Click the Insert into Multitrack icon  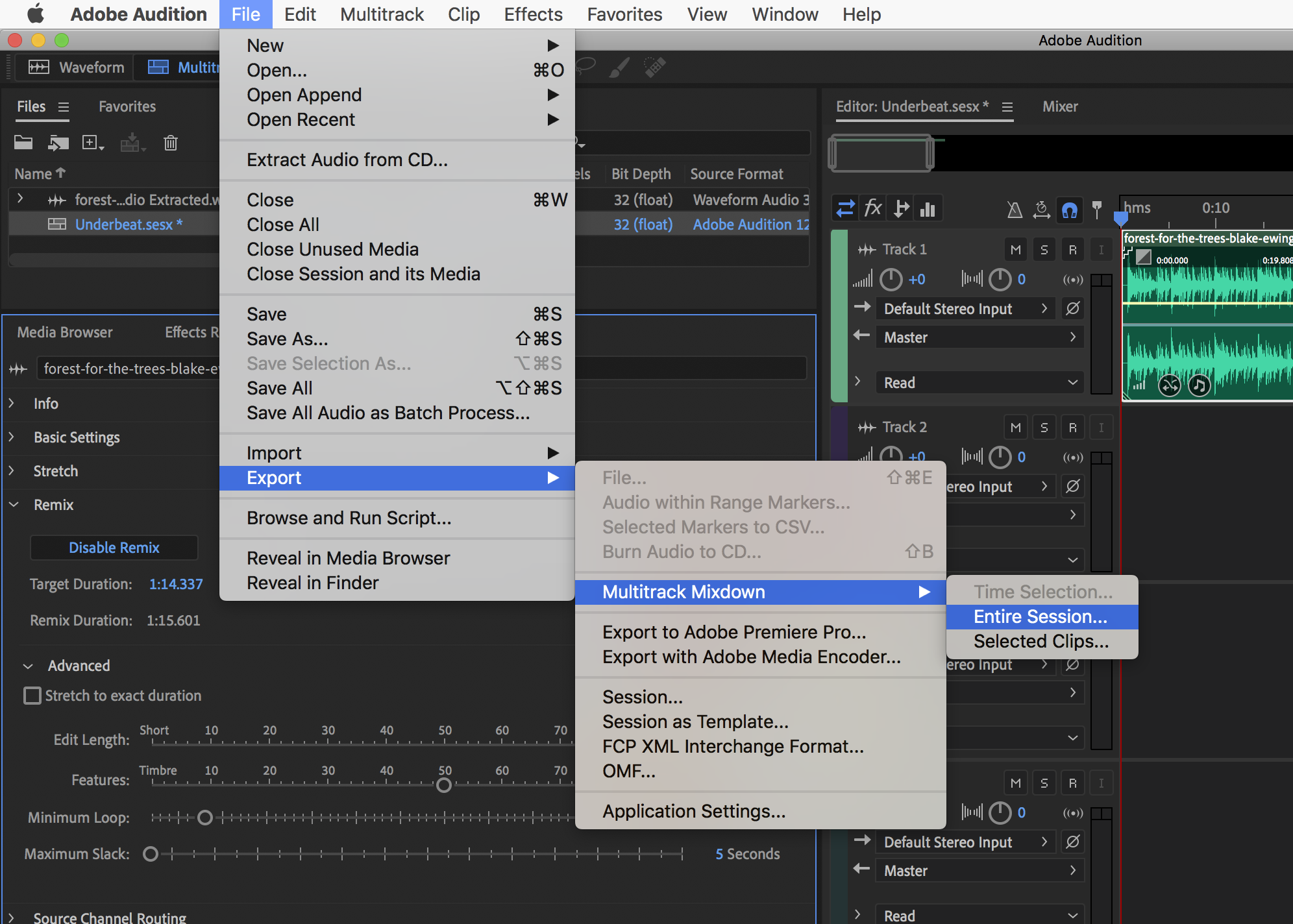click(x=132, y=143)
